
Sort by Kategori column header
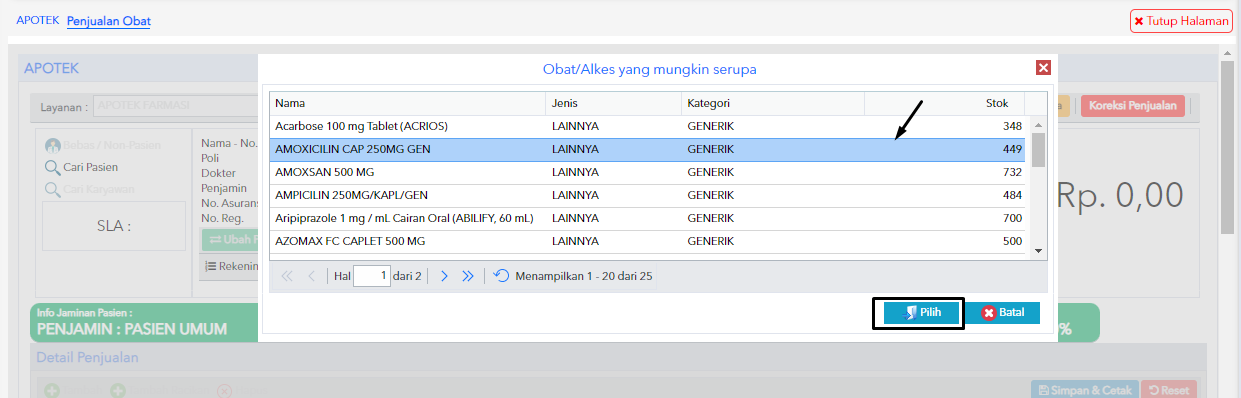coord(772,103)
